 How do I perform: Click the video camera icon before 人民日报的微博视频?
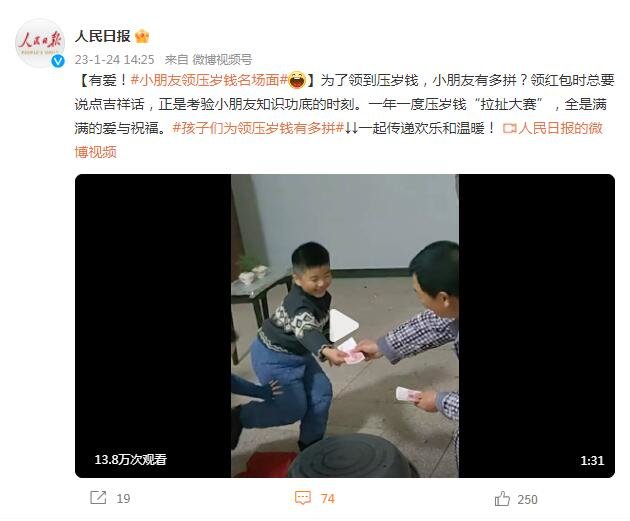coord(509,129)
